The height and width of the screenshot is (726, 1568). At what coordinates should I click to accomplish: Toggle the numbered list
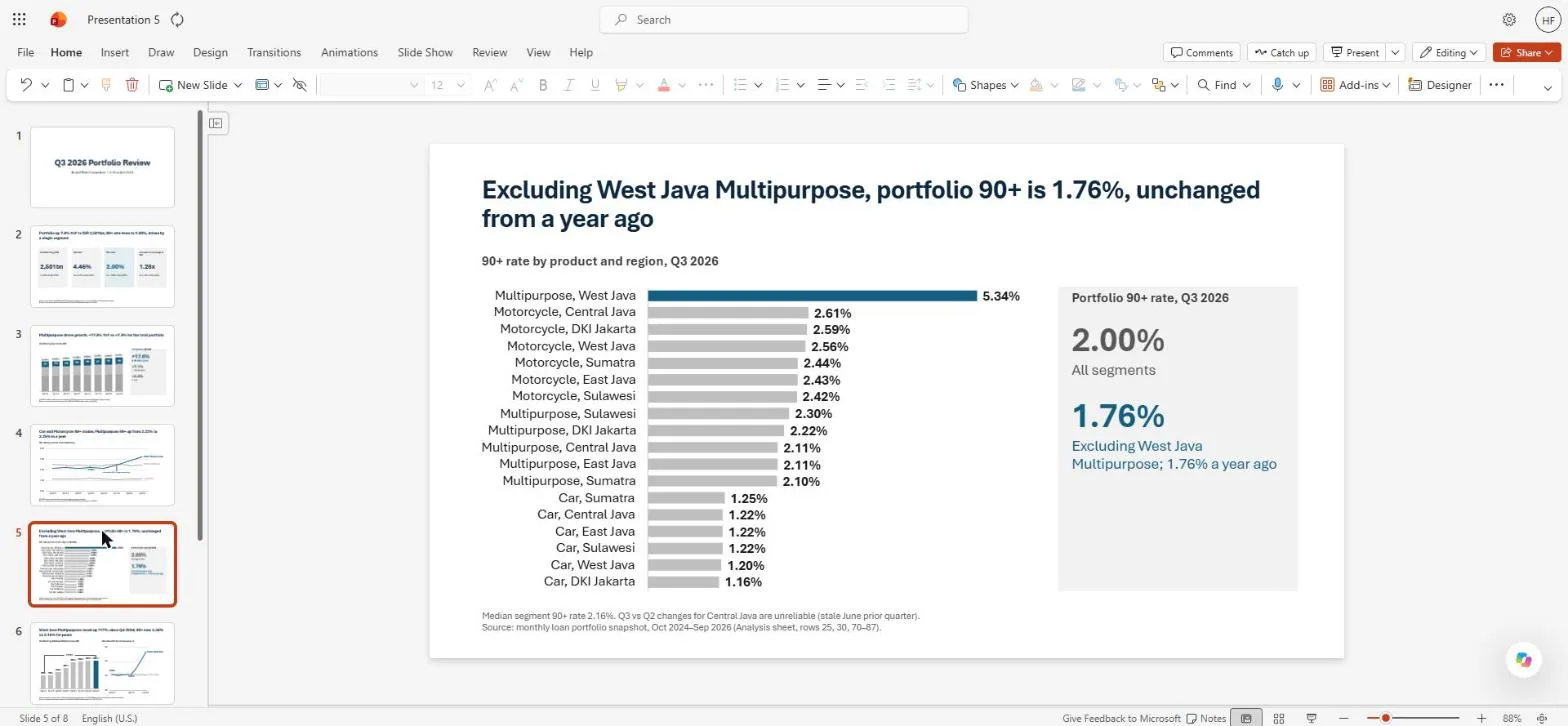tap(782, 85)
